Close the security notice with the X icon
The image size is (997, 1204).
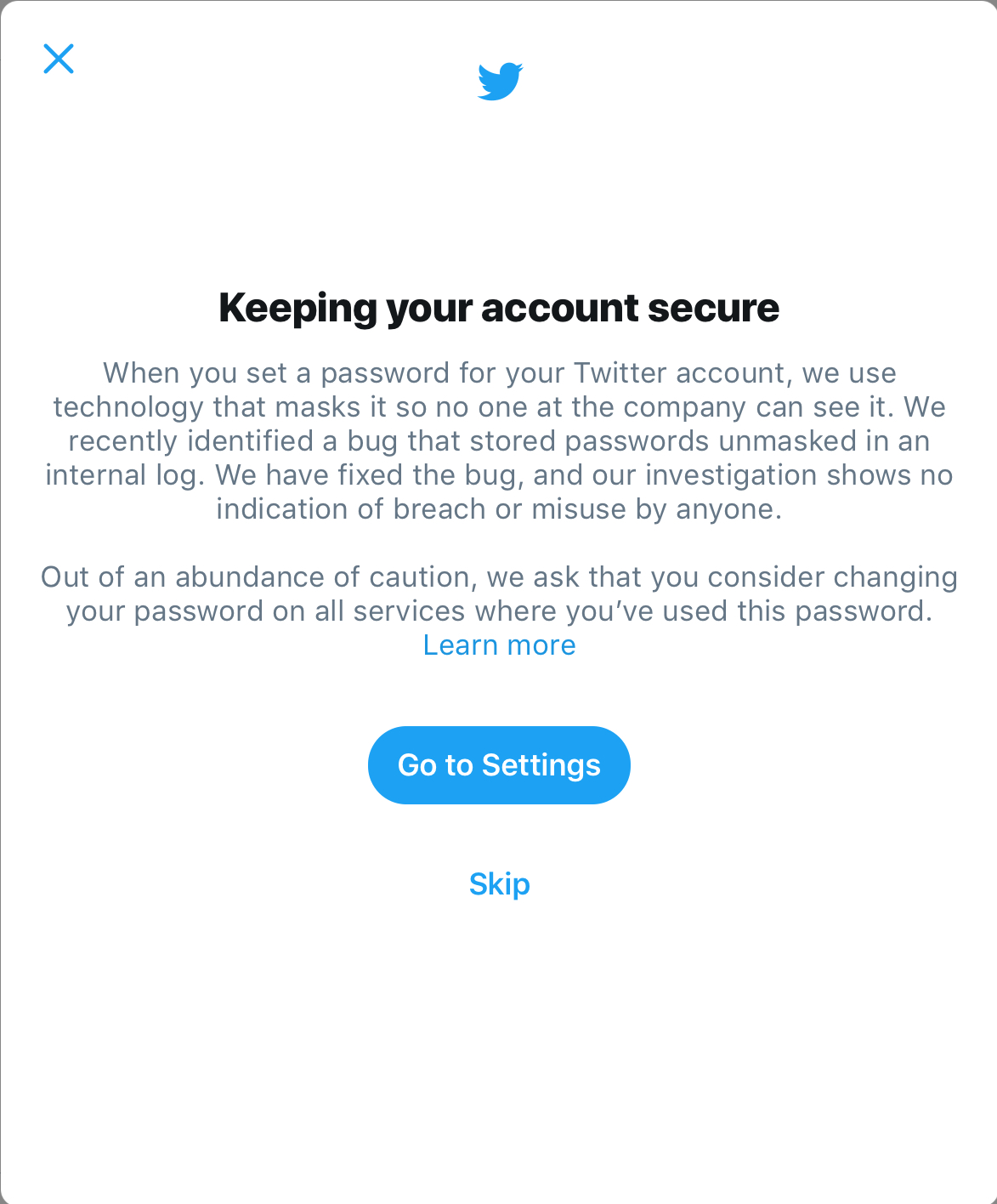pos(59,59)
